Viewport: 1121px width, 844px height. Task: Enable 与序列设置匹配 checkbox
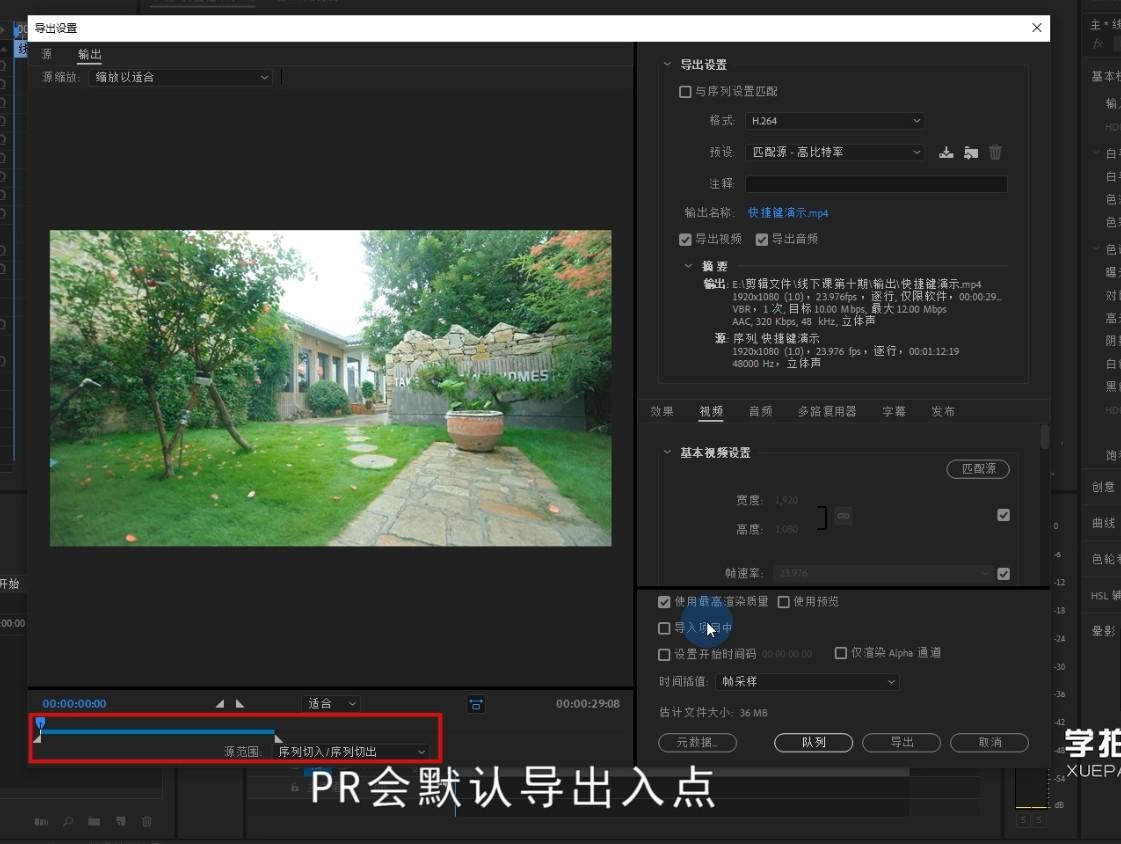[x=685, y=91]
